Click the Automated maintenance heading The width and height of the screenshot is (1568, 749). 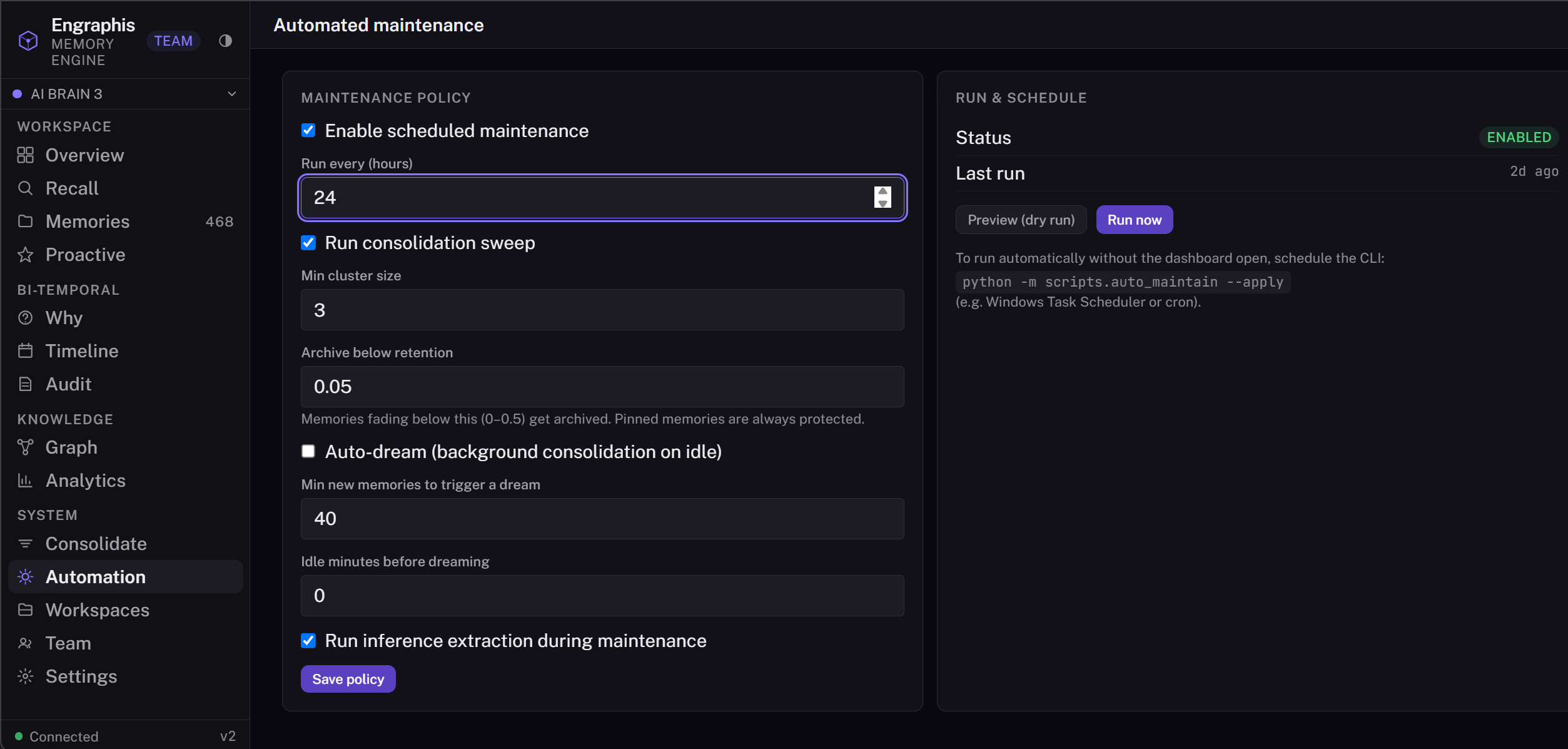(378, 25)
